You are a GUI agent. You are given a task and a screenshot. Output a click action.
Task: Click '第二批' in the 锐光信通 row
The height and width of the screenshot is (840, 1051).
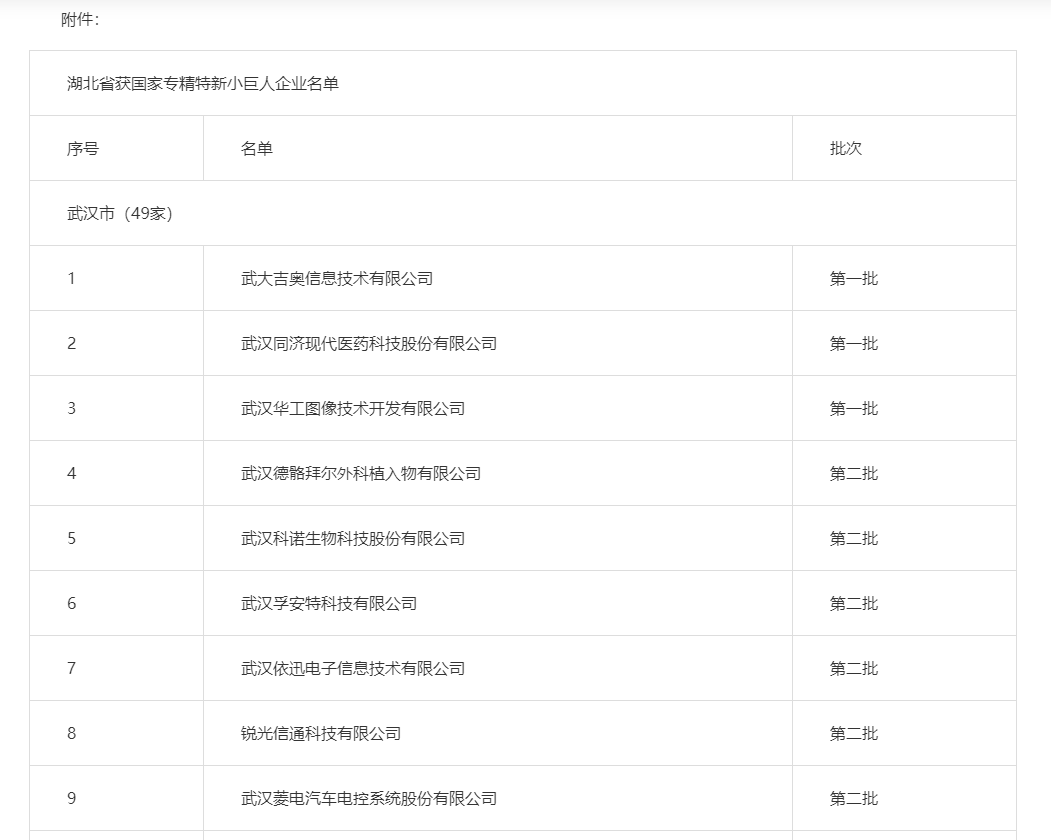(x=854, y=733)
